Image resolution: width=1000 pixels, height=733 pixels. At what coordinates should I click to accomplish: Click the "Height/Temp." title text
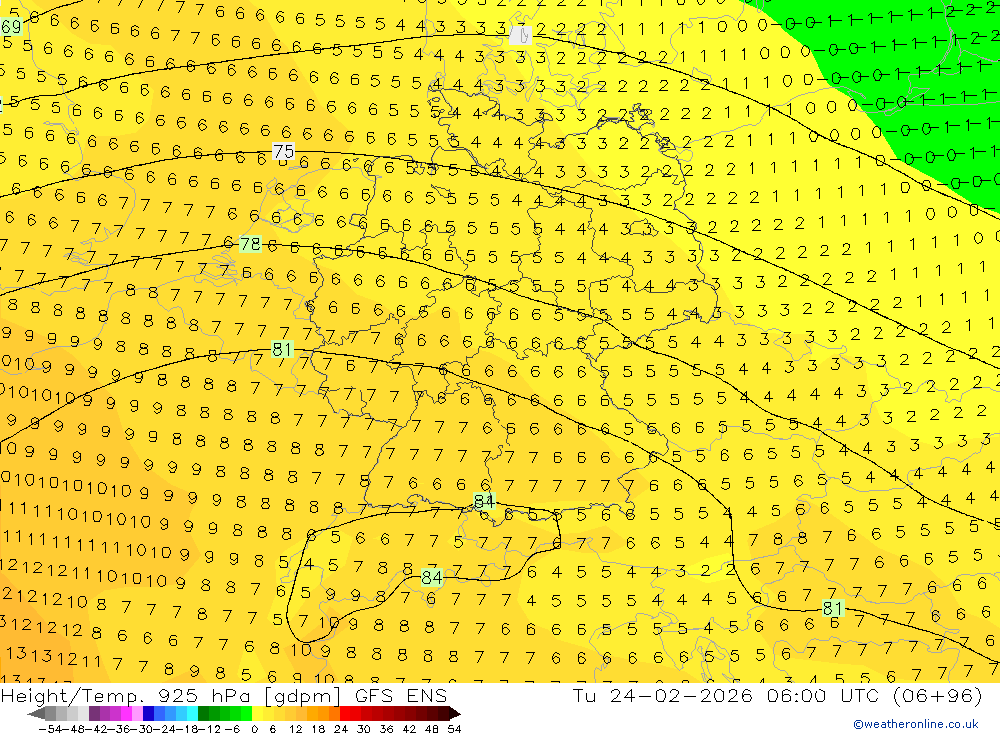pyautogui.click(x=72, y=696)
